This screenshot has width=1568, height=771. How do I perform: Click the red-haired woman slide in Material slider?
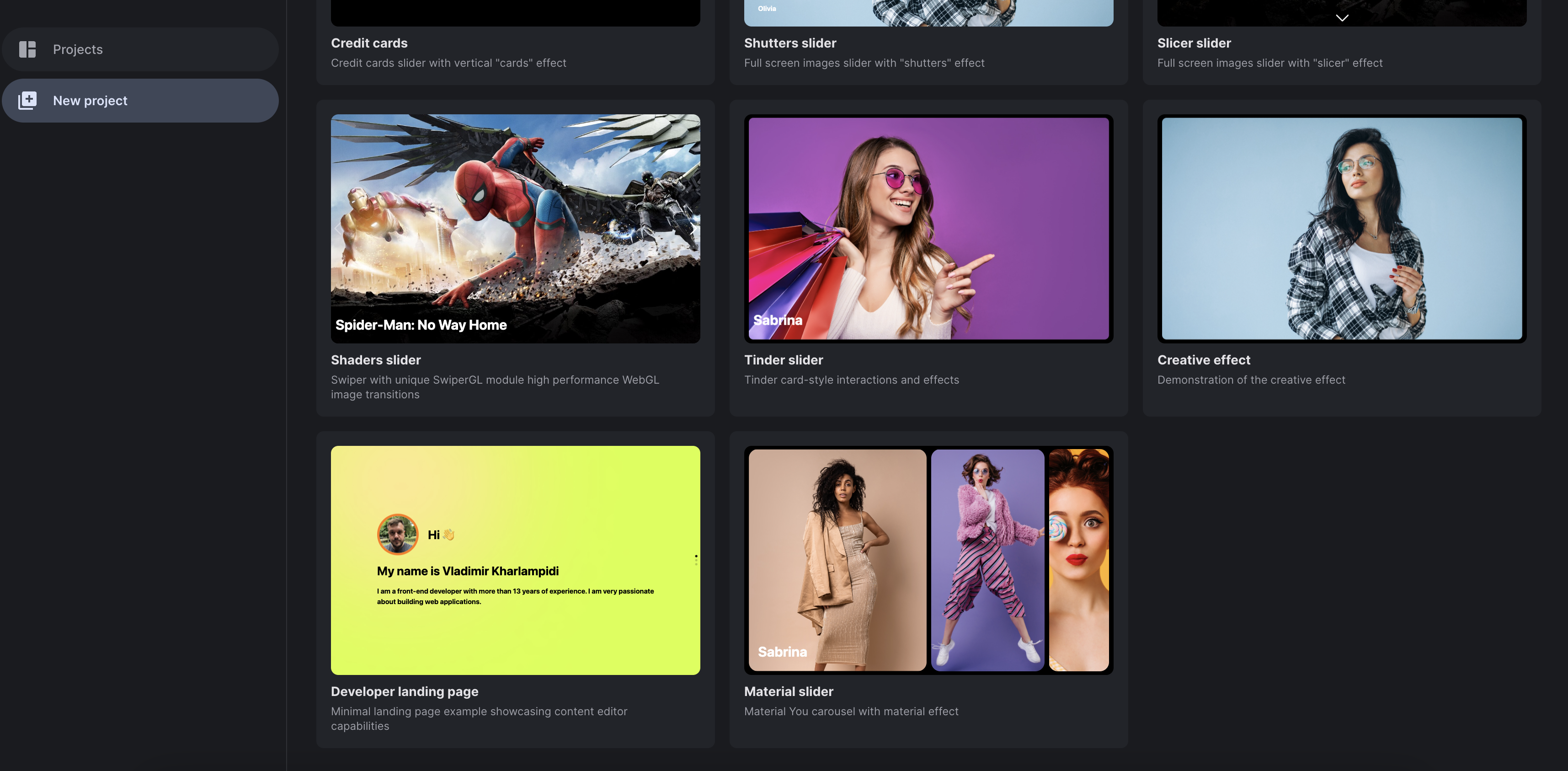pos(1078,560)
